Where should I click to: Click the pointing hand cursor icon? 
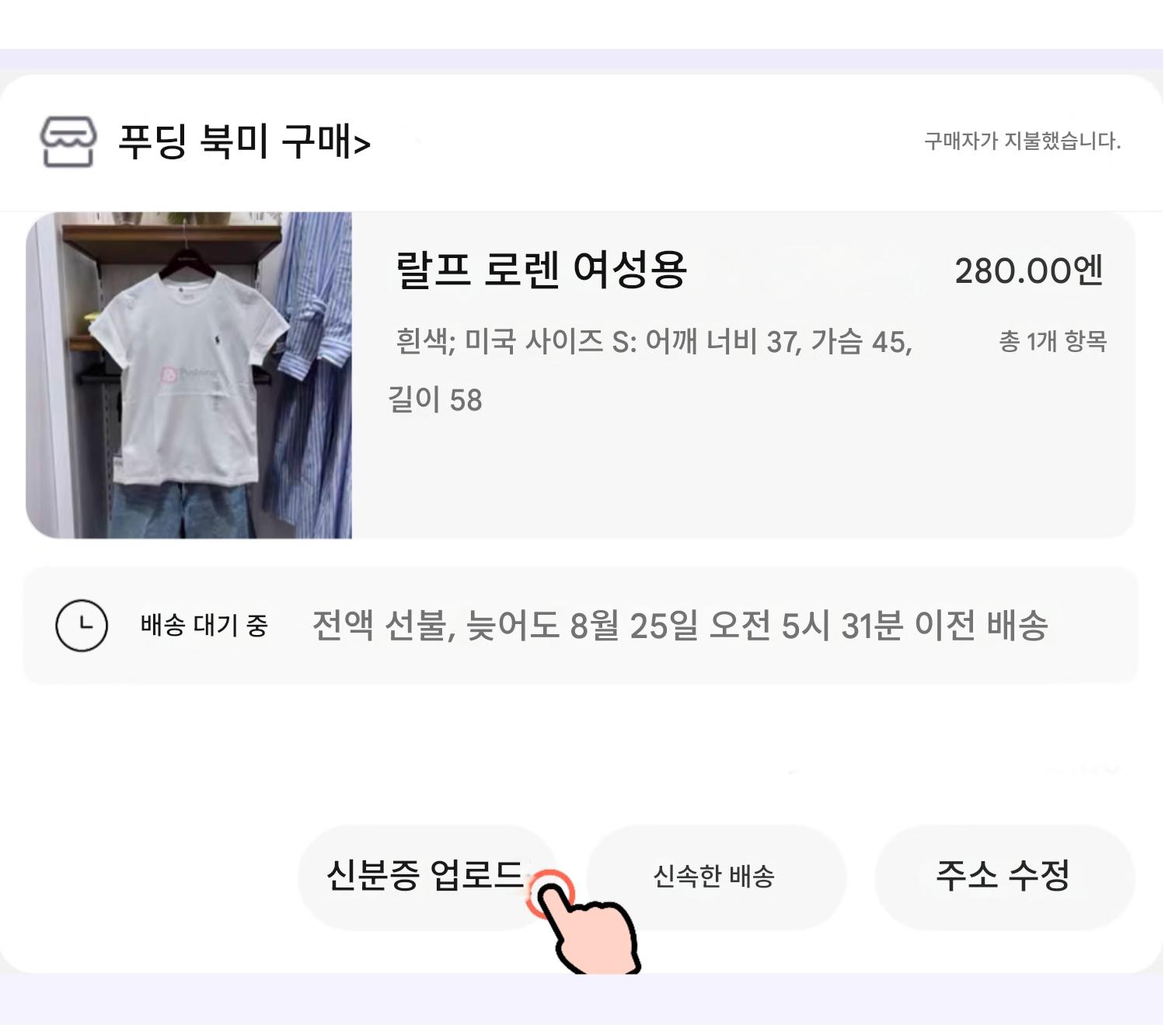589,929
